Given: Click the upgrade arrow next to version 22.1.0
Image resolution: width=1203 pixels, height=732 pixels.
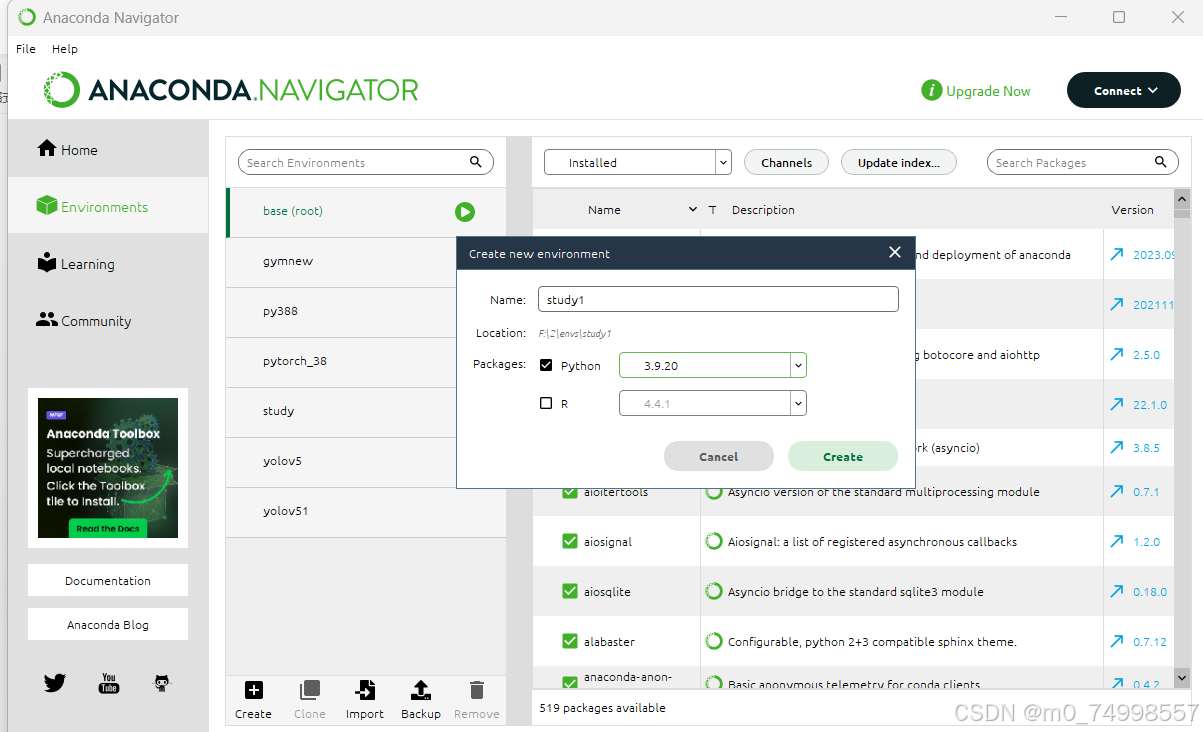Looking at the screenshot, I should point(1117,404).
